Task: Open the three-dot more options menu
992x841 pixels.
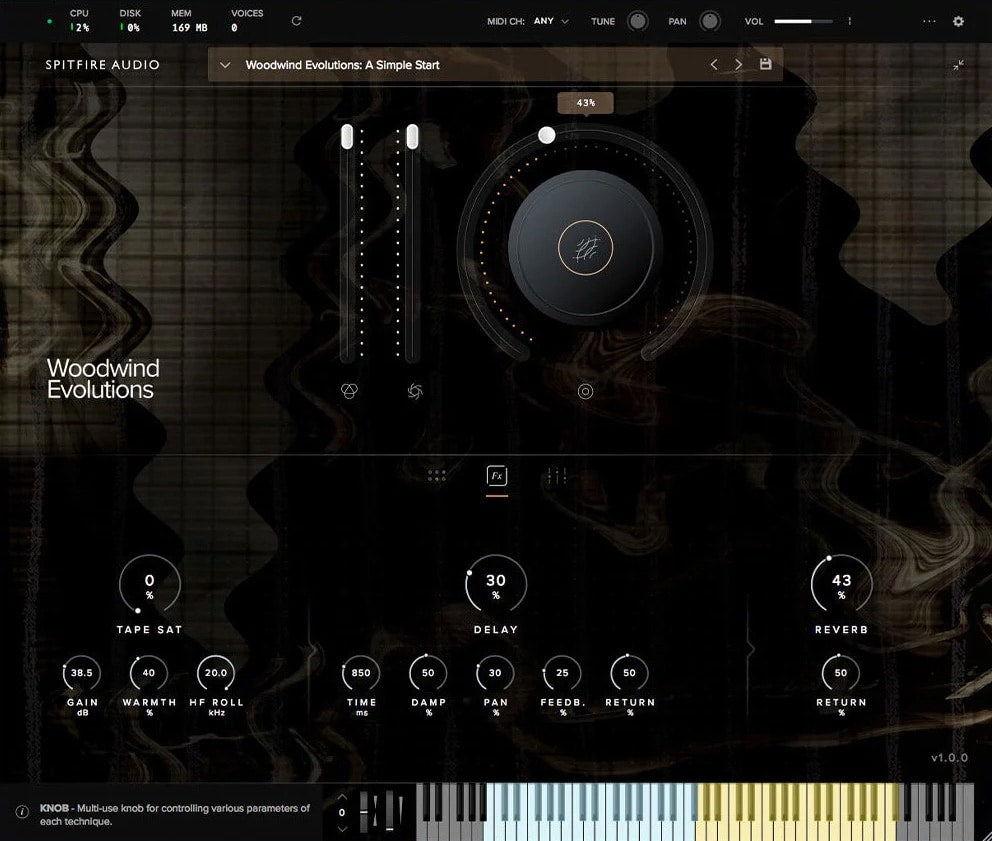Action: 929,21
